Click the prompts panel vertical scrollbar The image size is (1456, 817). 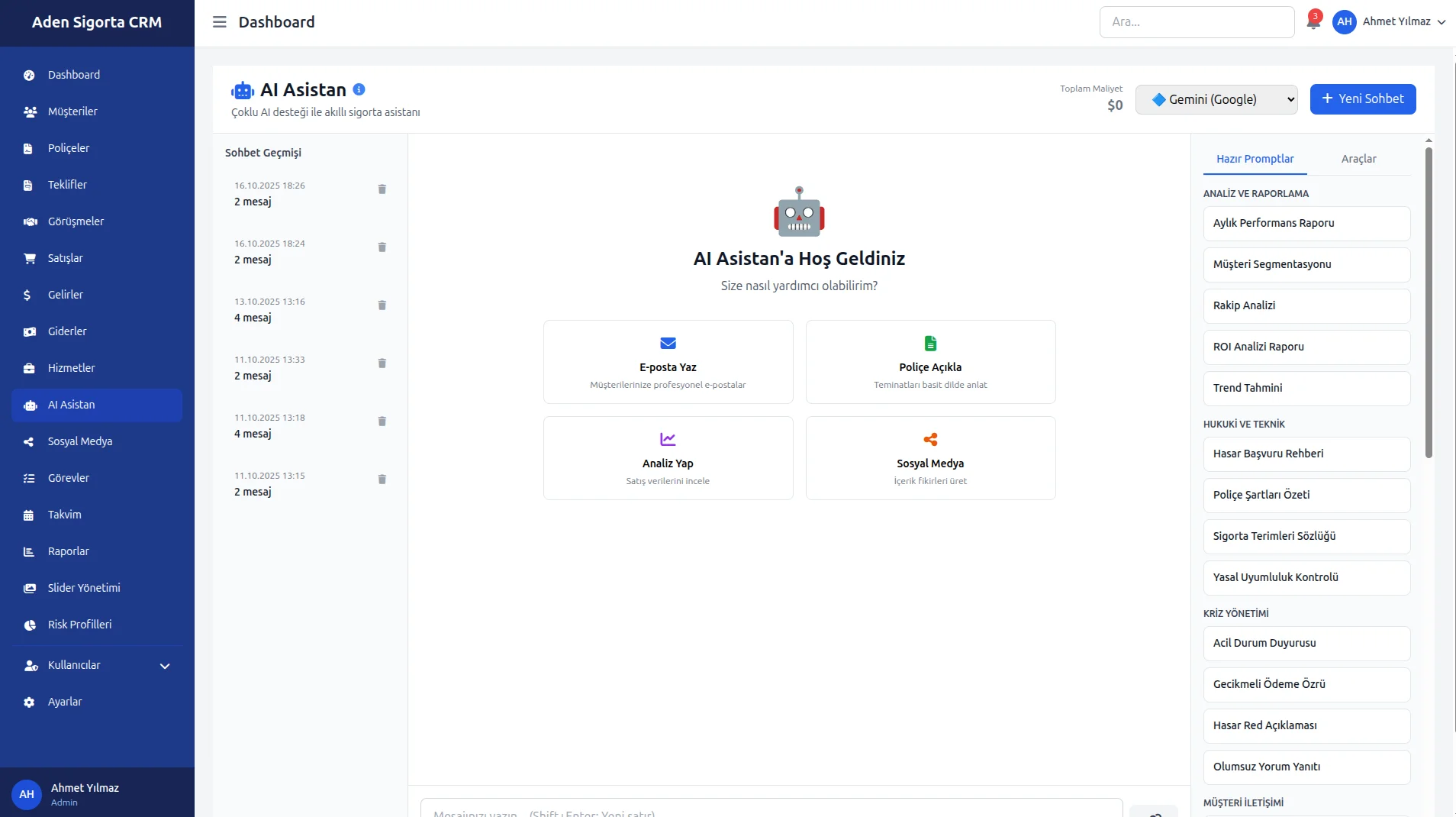pos(1429,305)
